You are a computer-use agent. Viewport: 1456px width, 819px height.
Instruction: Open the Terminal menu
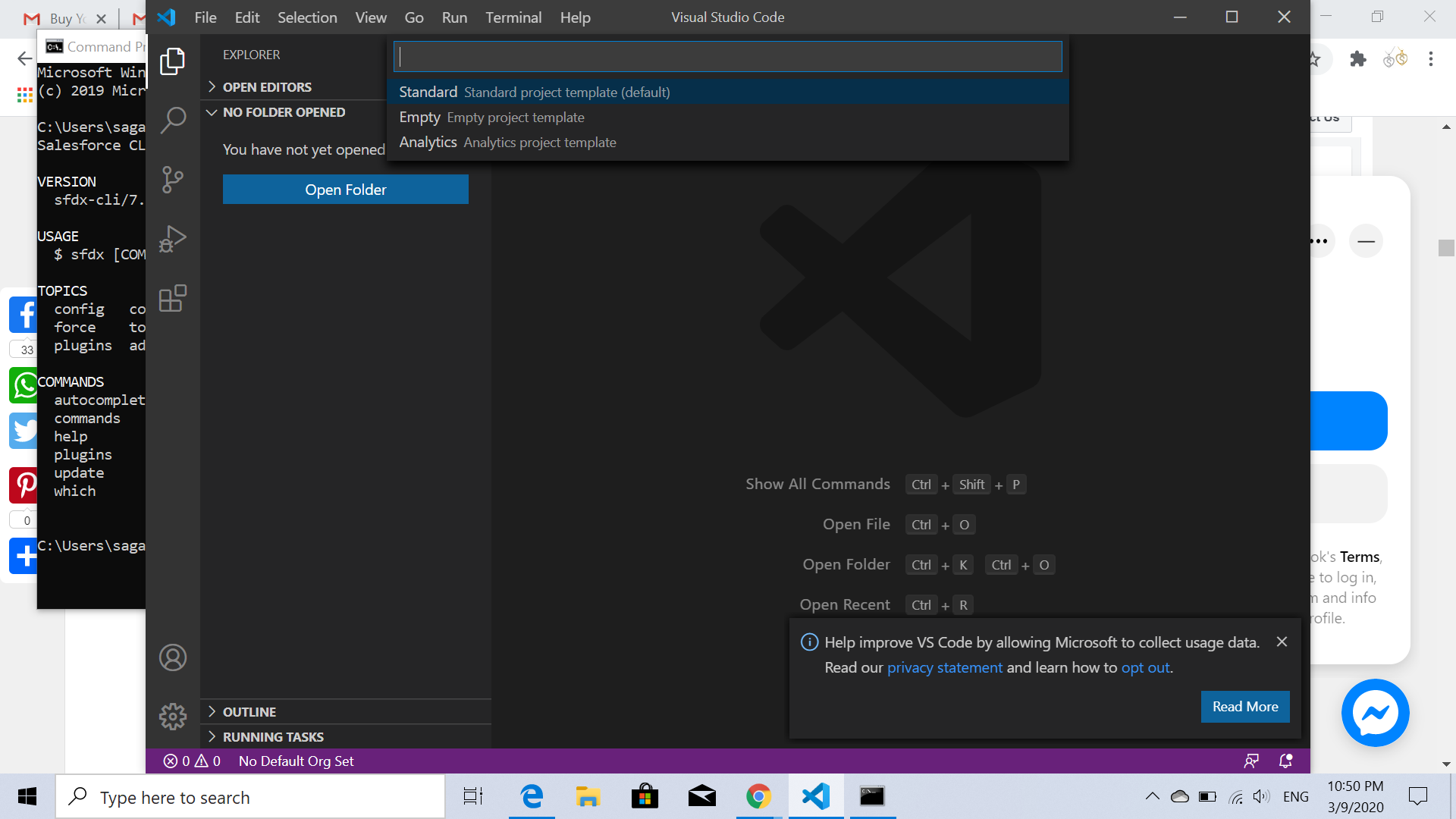pyautogui.click(x=511, y=17)
